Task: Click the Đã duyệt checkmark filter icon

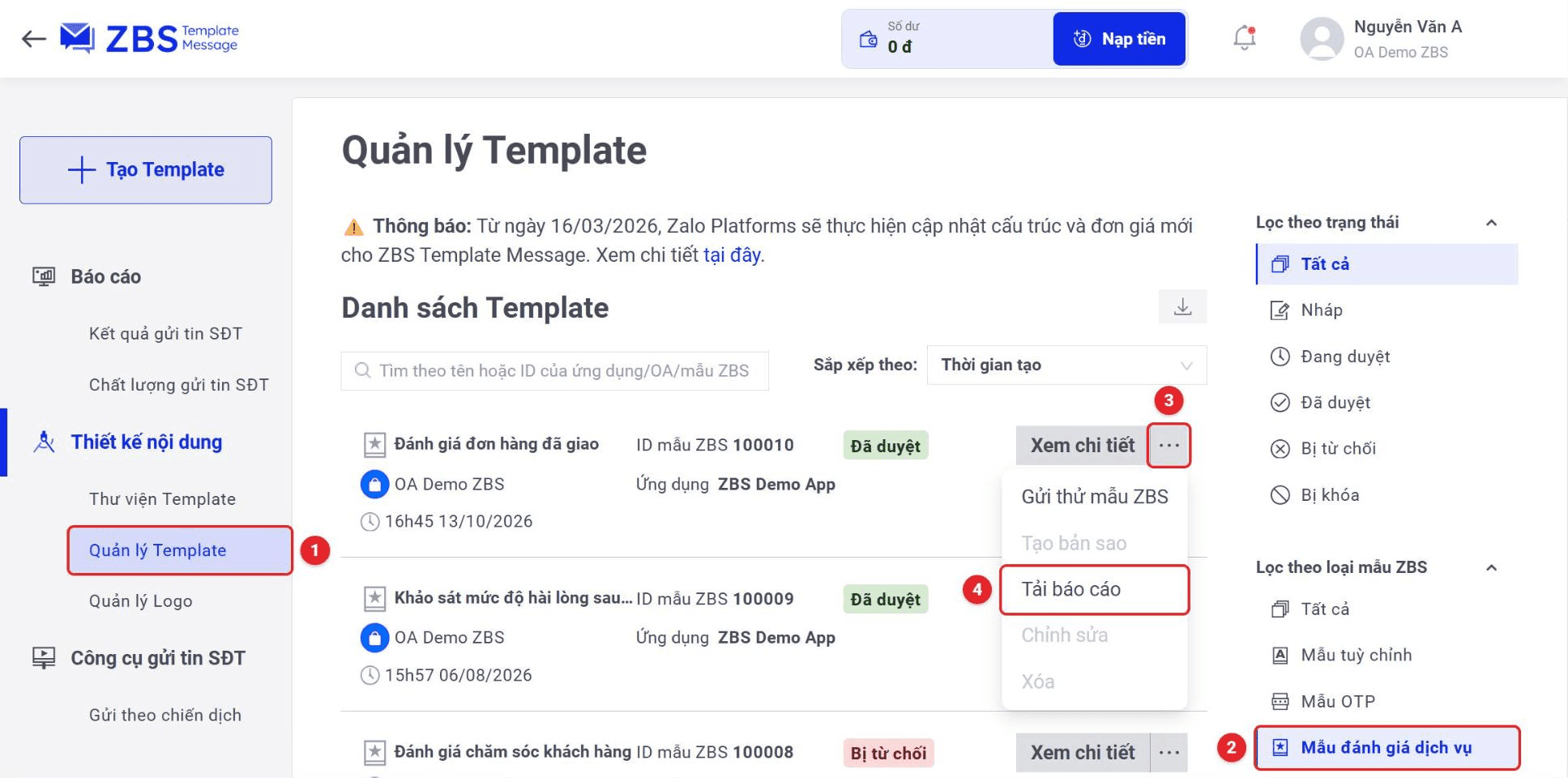Action: (1280, 403)
